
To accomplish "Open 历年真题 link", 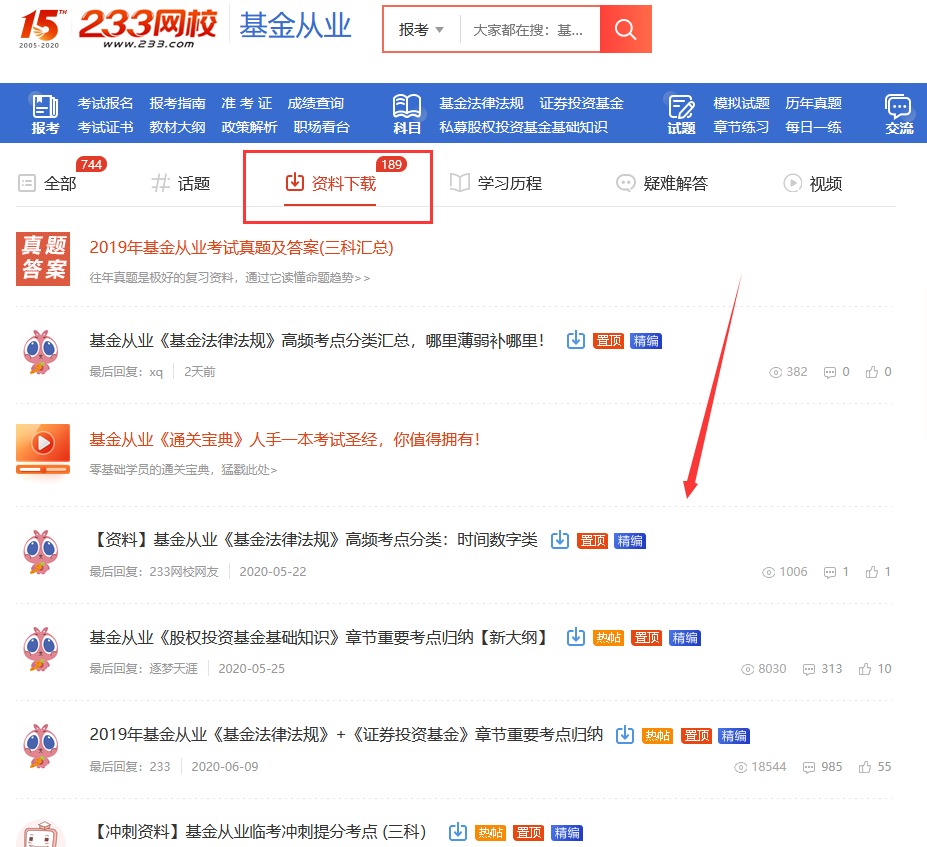I will click(x=813, y=103).
